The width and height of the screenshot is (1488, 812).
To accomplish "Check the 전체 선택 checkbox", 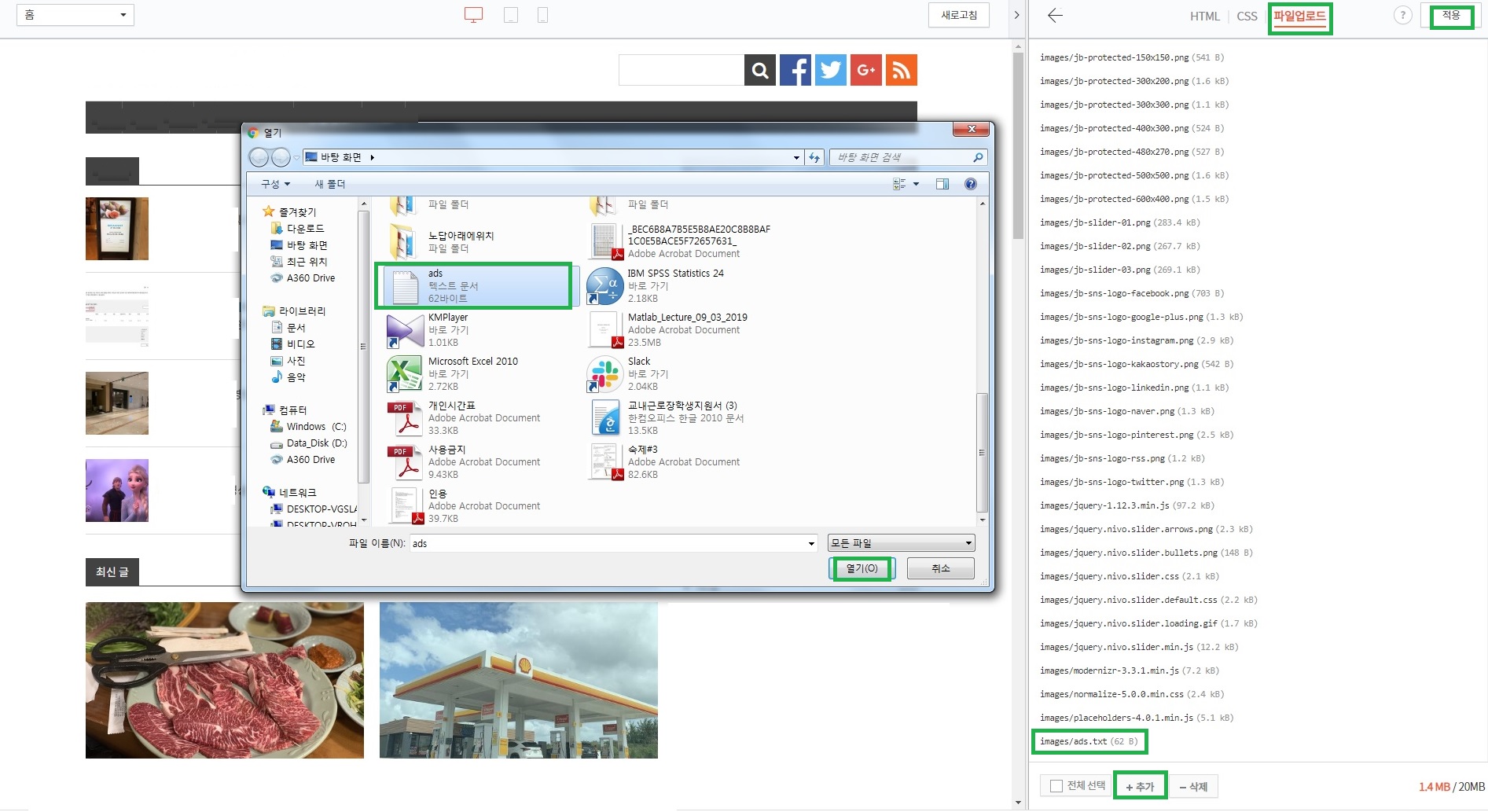I will [x=1056, y=786].
